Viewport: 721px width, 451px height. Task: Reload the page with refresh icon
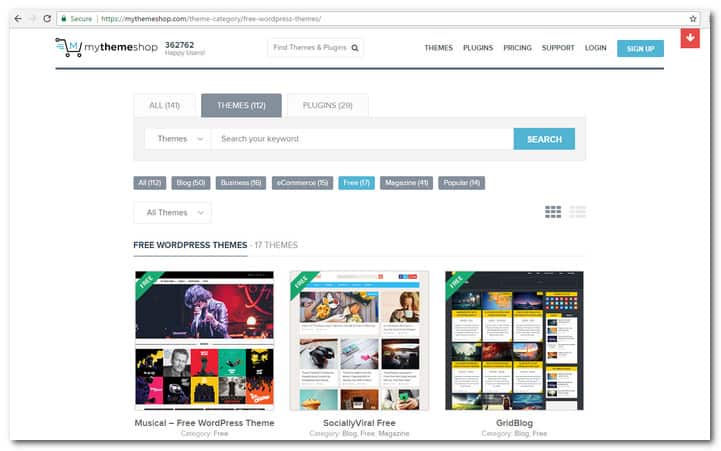coord(47,18)
